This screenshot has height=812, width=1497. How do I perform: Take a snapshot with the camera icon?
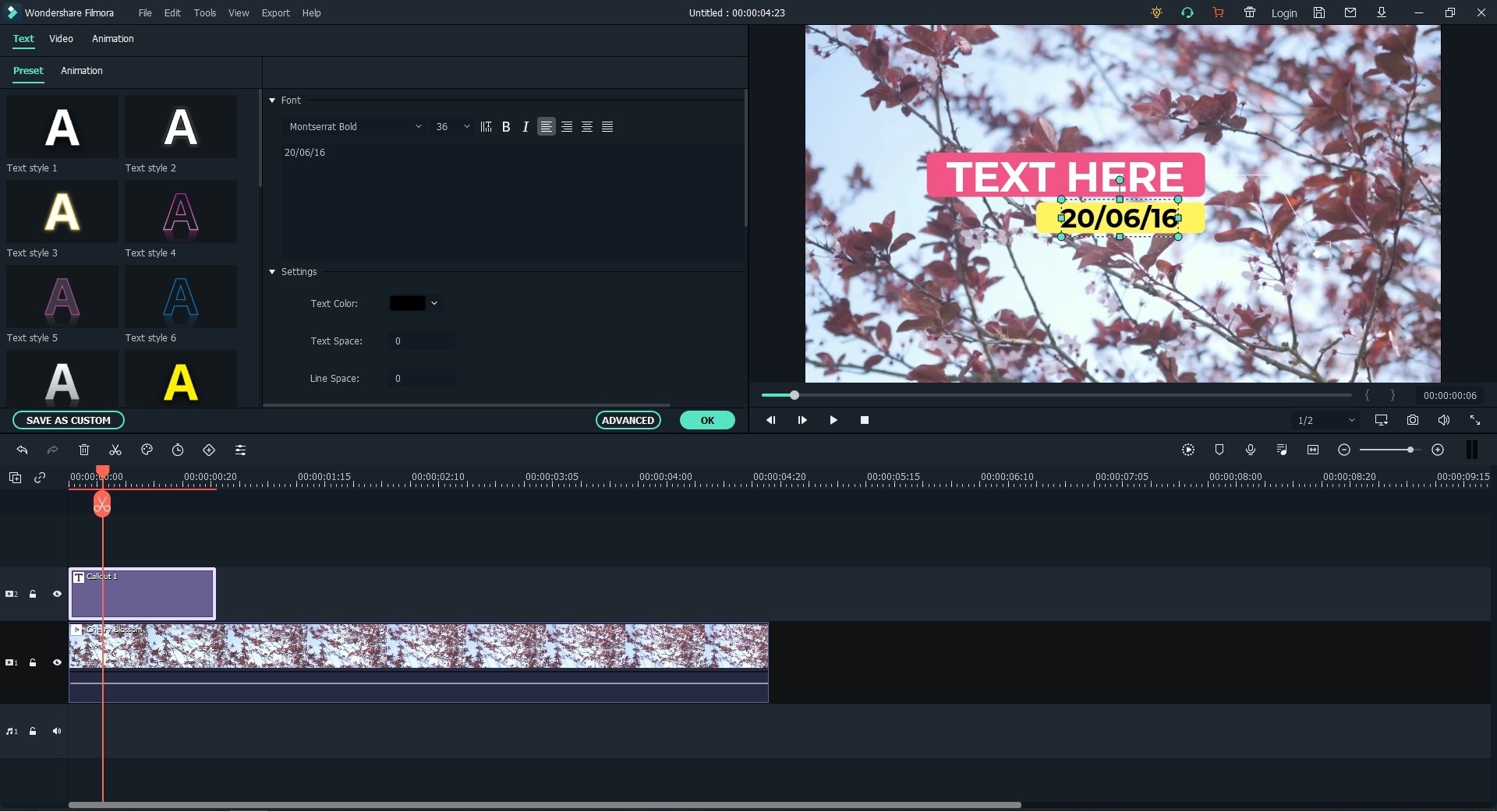point(1412,420)
